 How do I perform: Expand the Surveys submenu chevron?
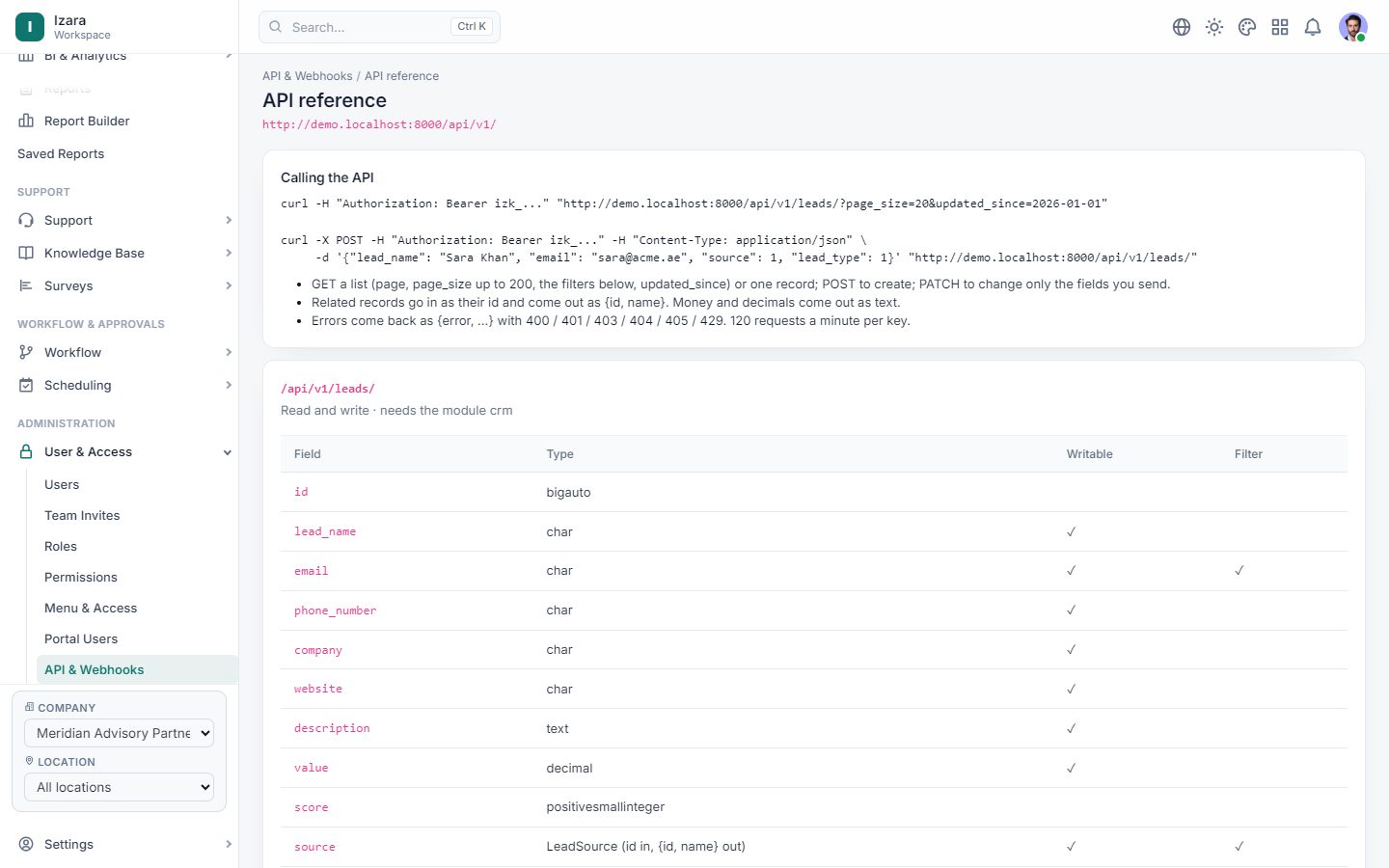click(229, 285)
